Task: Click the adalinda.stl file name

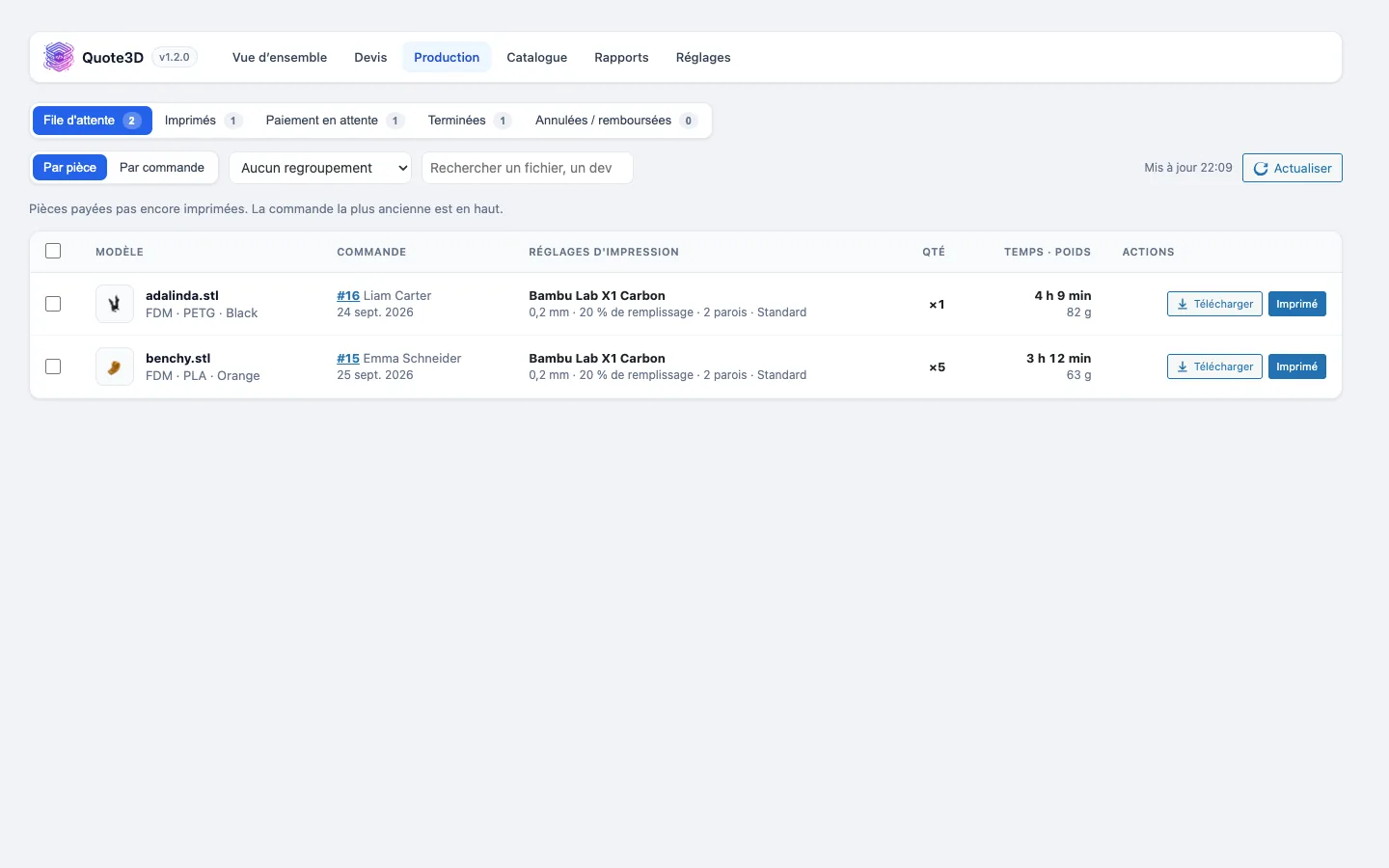Action: (x=182, y=296)
